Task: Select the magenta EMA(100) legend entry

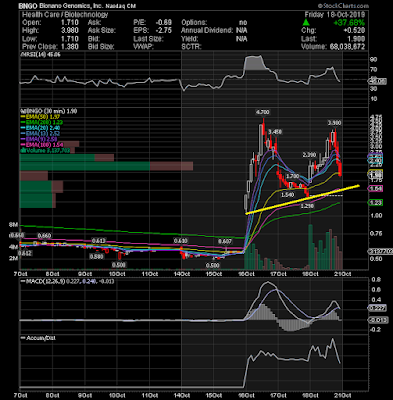Action: tap(41, 145)
